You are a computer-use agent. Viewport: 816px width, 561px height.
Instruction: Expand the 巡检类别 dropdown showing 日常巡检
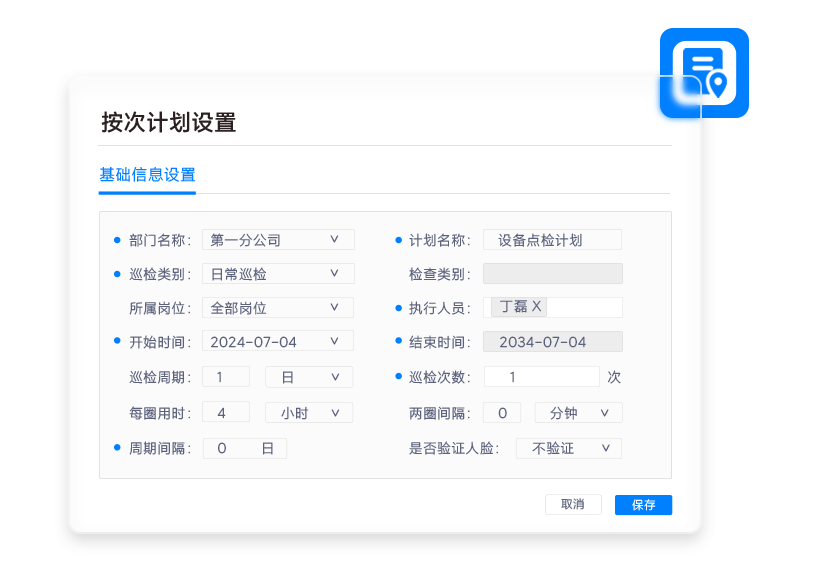point(278,274)
